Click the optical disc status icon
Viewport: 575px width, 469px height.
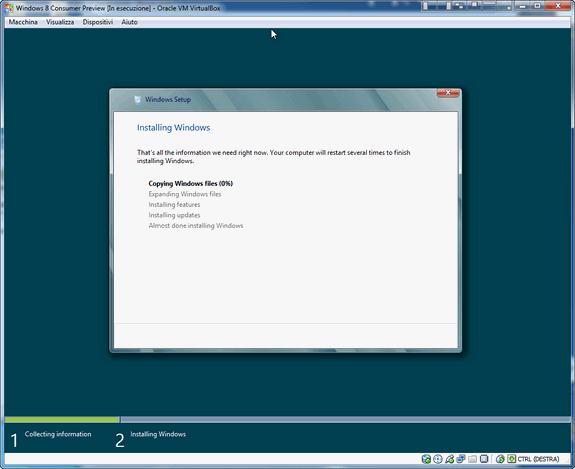438,459
